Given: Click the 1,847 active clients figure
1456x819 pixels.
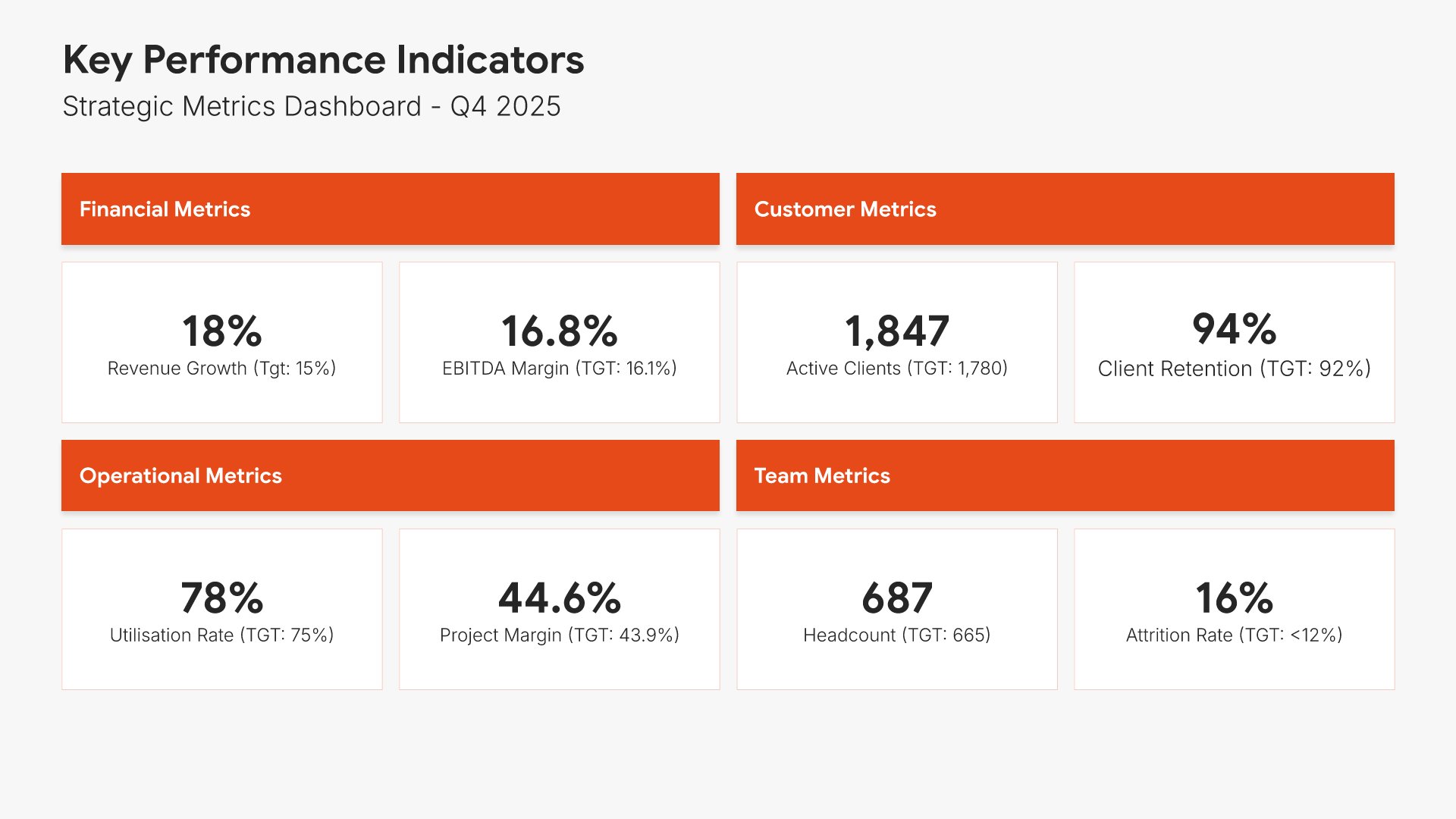Looking at the screenshot, I should 896,331.
